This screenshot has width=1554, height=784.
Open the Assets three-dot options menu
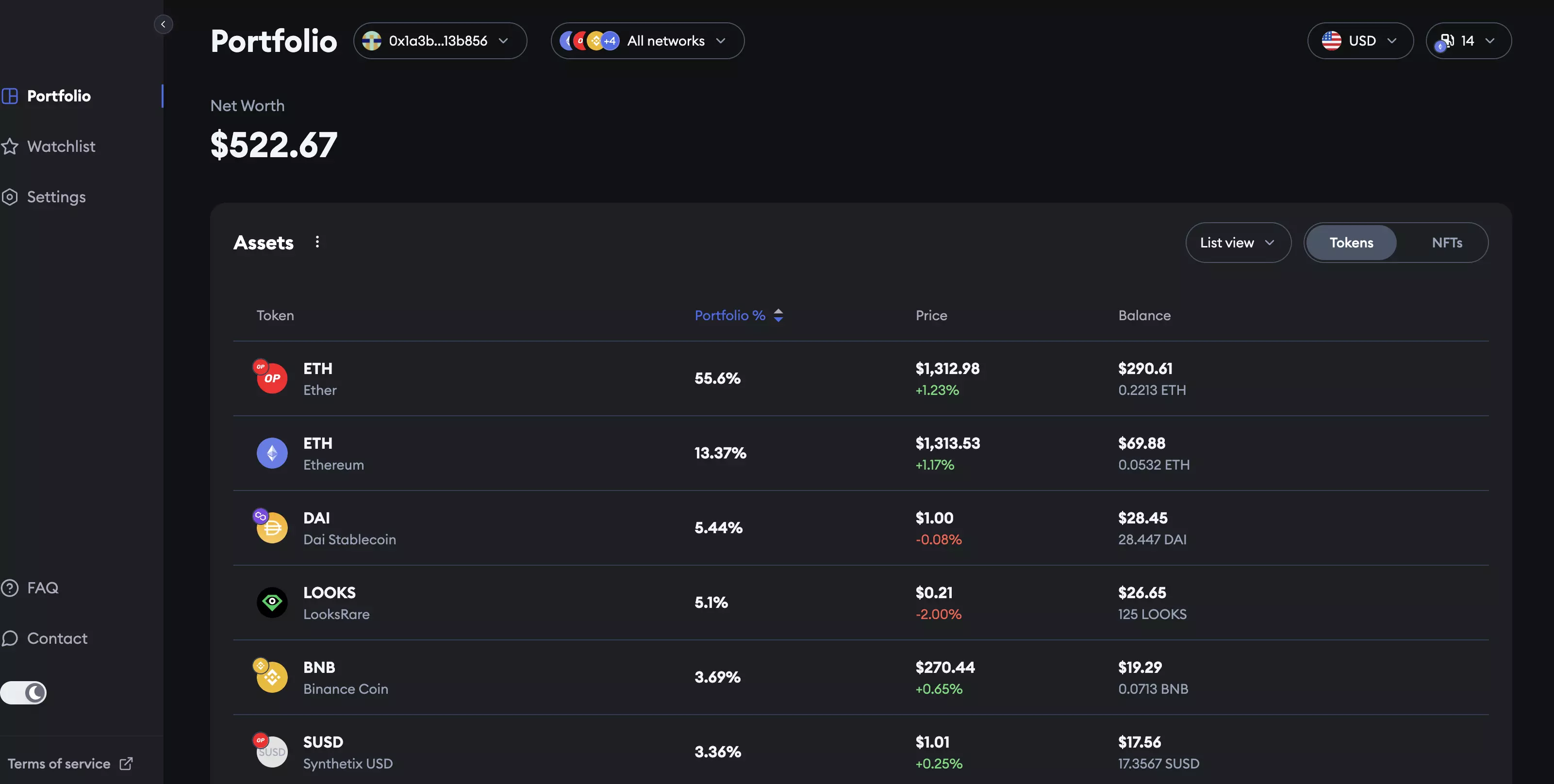pos(317,243)
